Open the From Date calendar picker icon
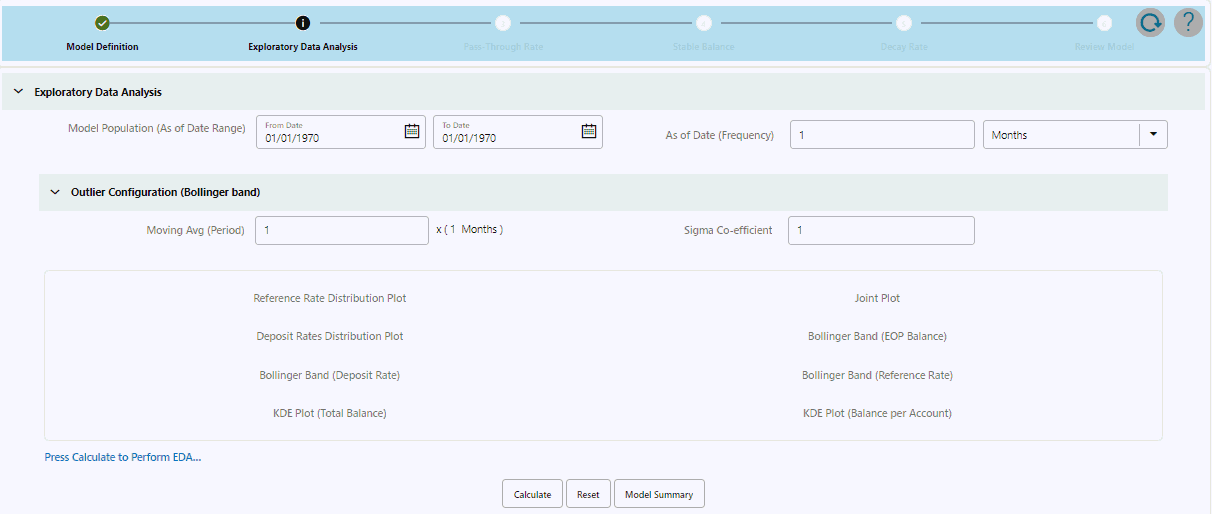Image resolution: width=1212 pixels, height=514 pixels. (x=412, y=131)
